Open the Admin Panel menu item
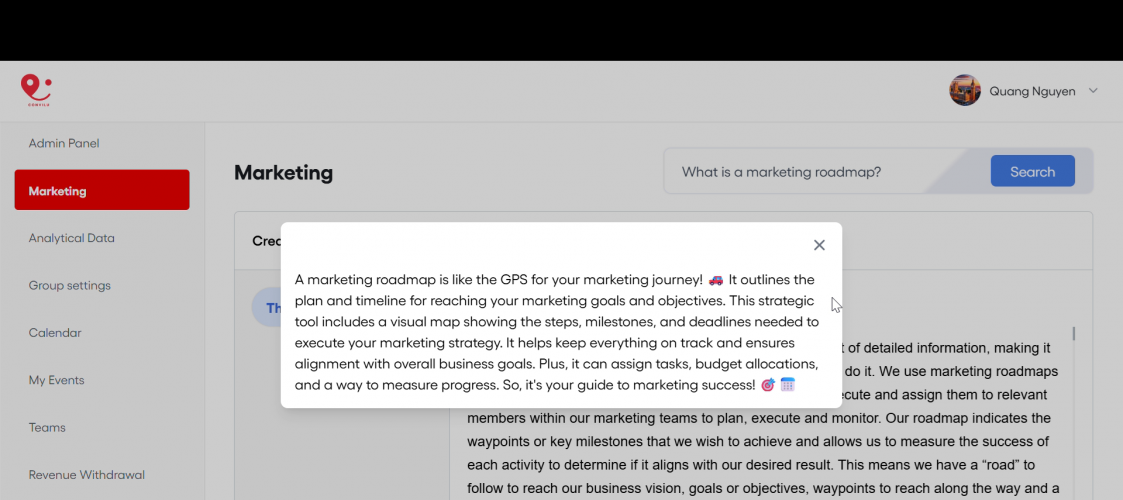The height and width of the screenshot is (500, 1123). [64, 143]
